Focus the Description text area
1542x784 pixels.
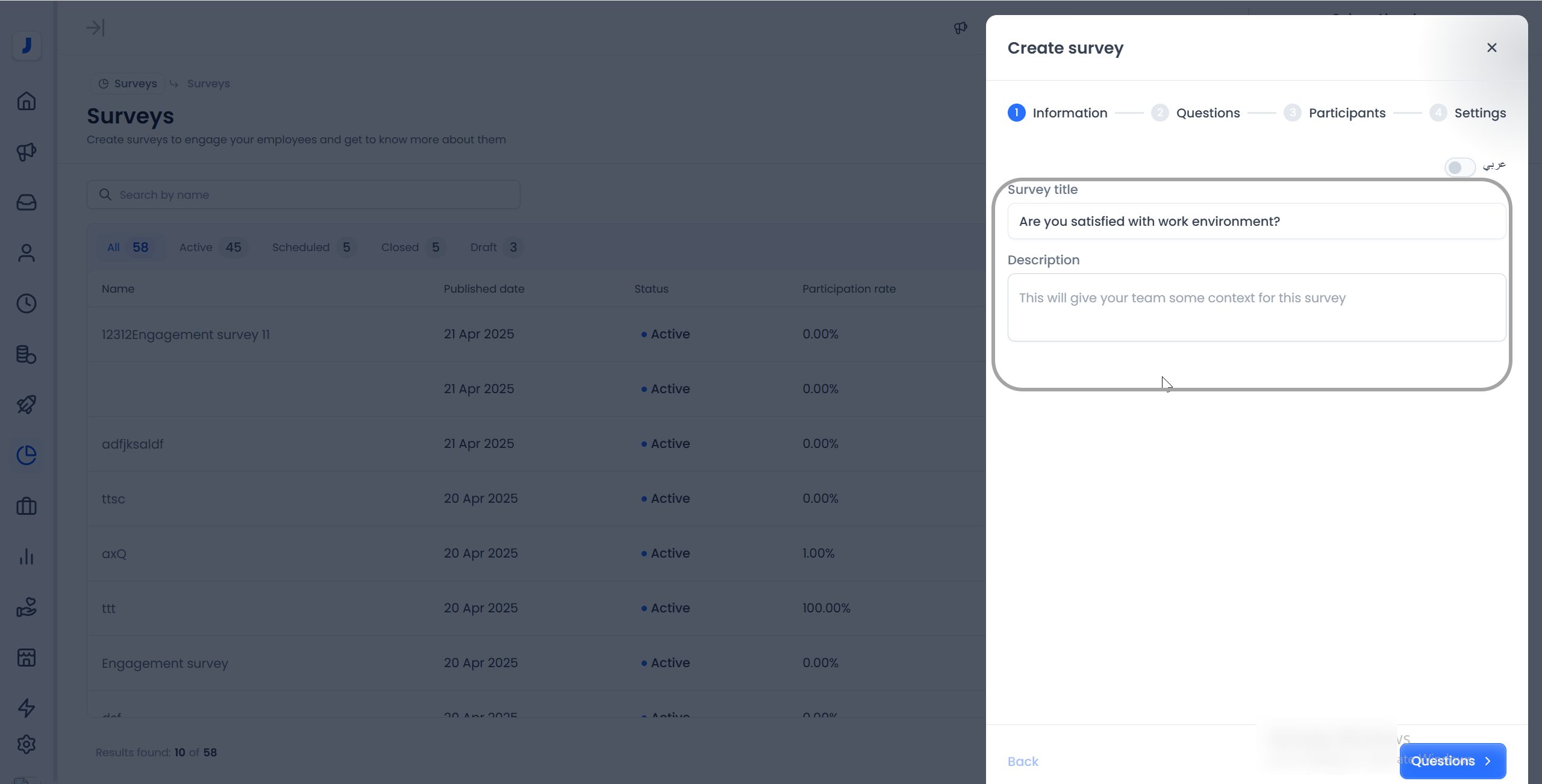coord(1256,308)
